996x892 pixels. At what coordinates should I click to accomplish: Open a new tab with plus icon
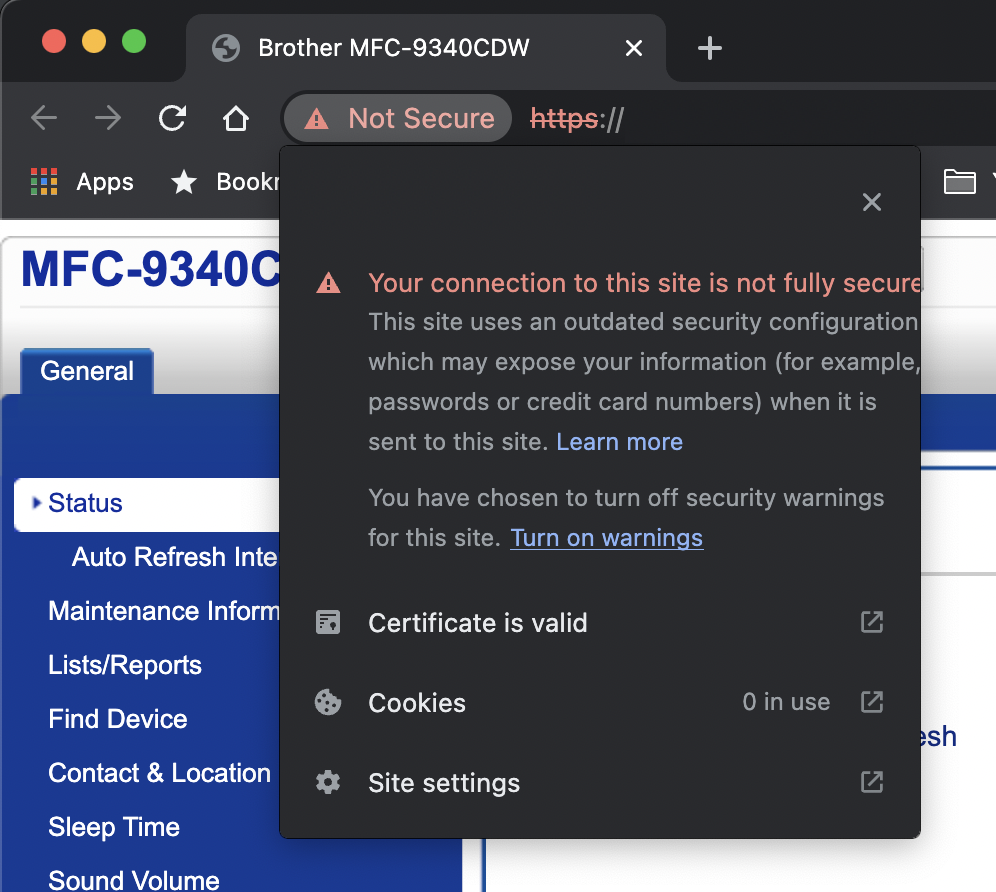tap(709, 48)
